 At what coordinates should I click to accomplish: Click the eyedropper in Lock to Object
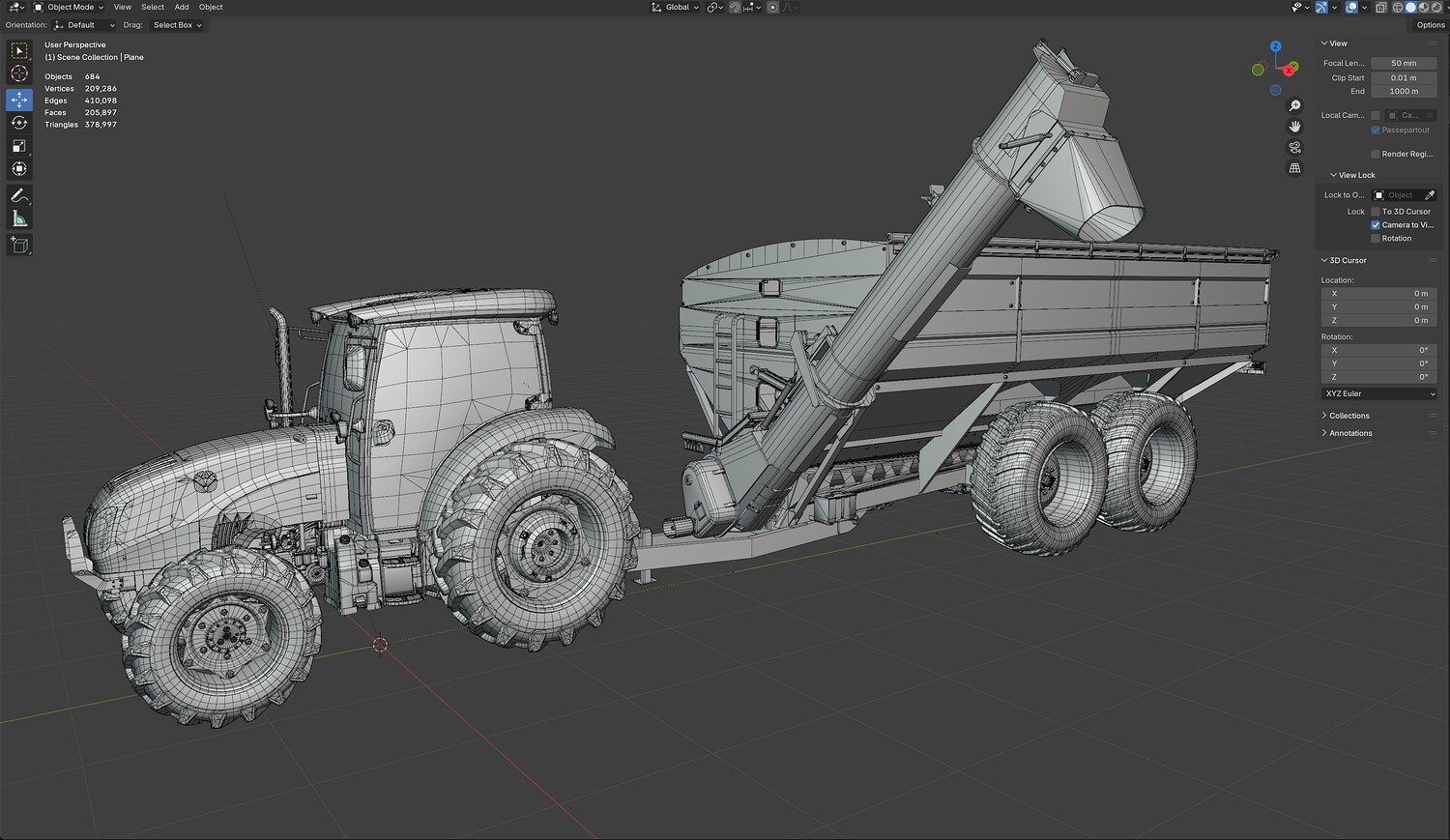point(1430,195)
